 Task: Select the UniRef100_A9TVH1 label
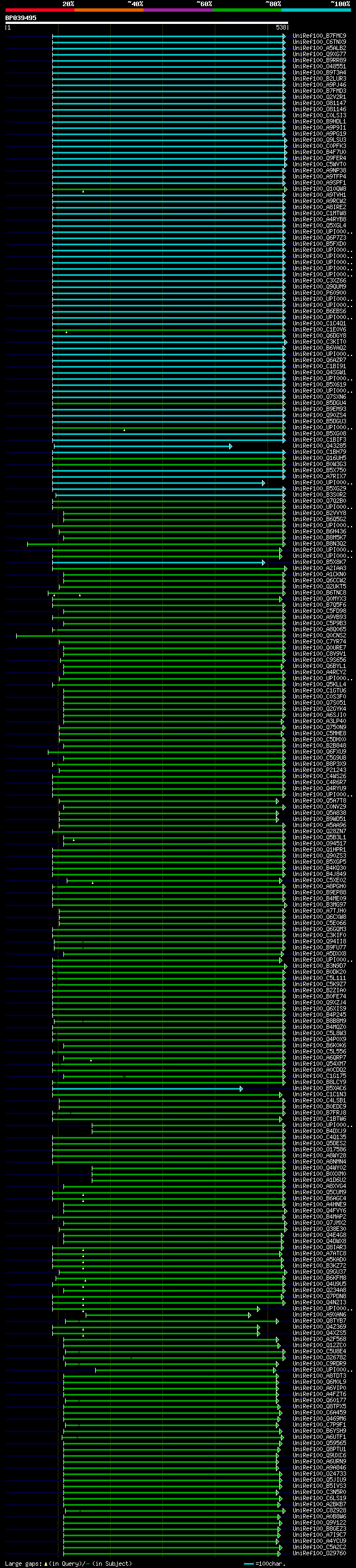pos(319,195)
